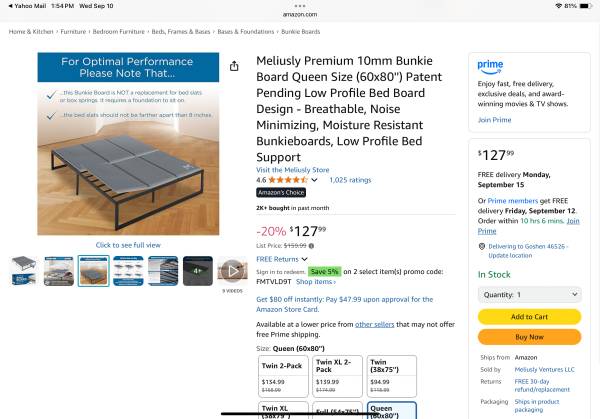Click the List Price info icon
600x419 pixels.
tap(311, 245)
